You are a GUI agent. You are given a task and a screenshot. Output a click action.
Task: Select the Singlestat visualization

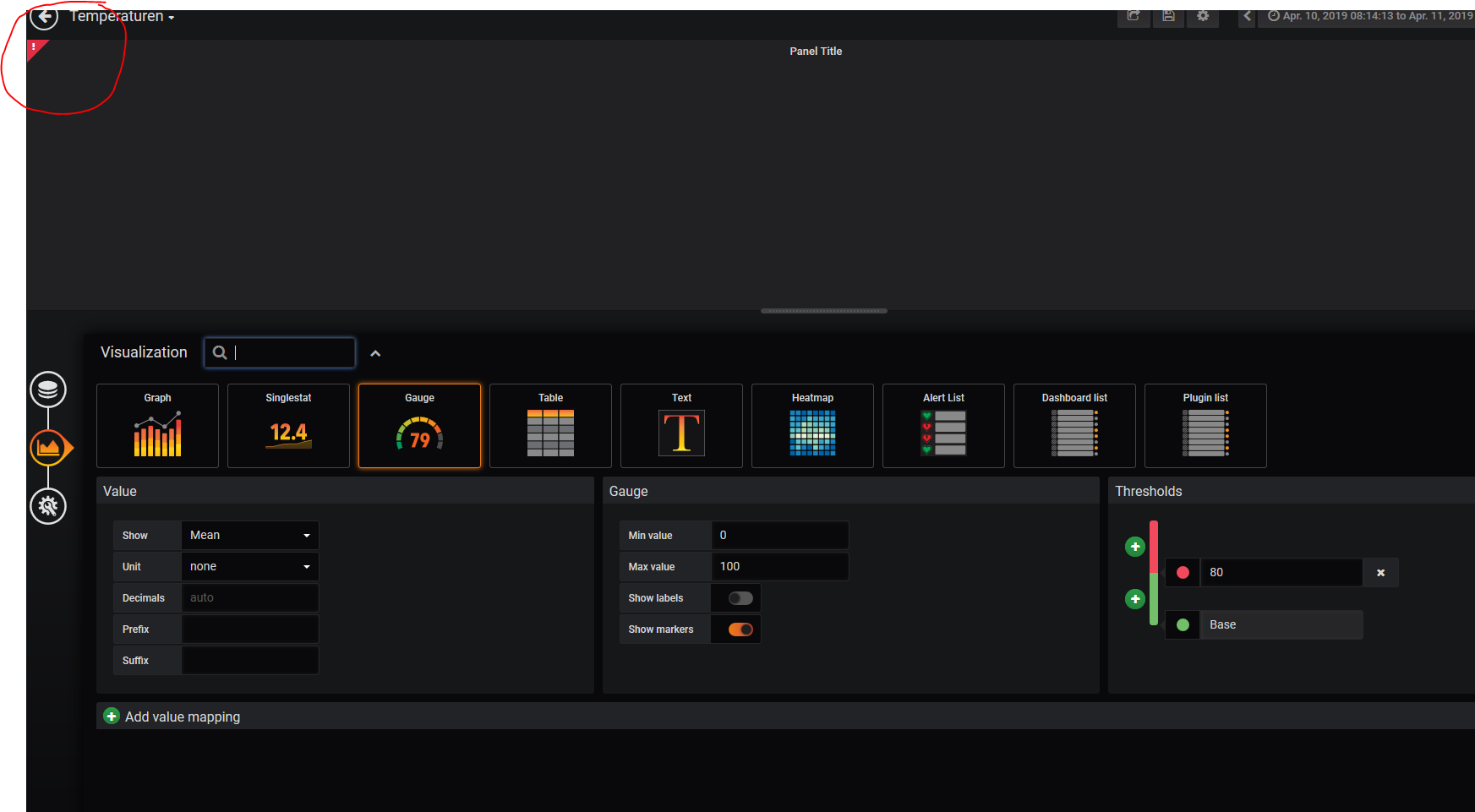point(288,426)
